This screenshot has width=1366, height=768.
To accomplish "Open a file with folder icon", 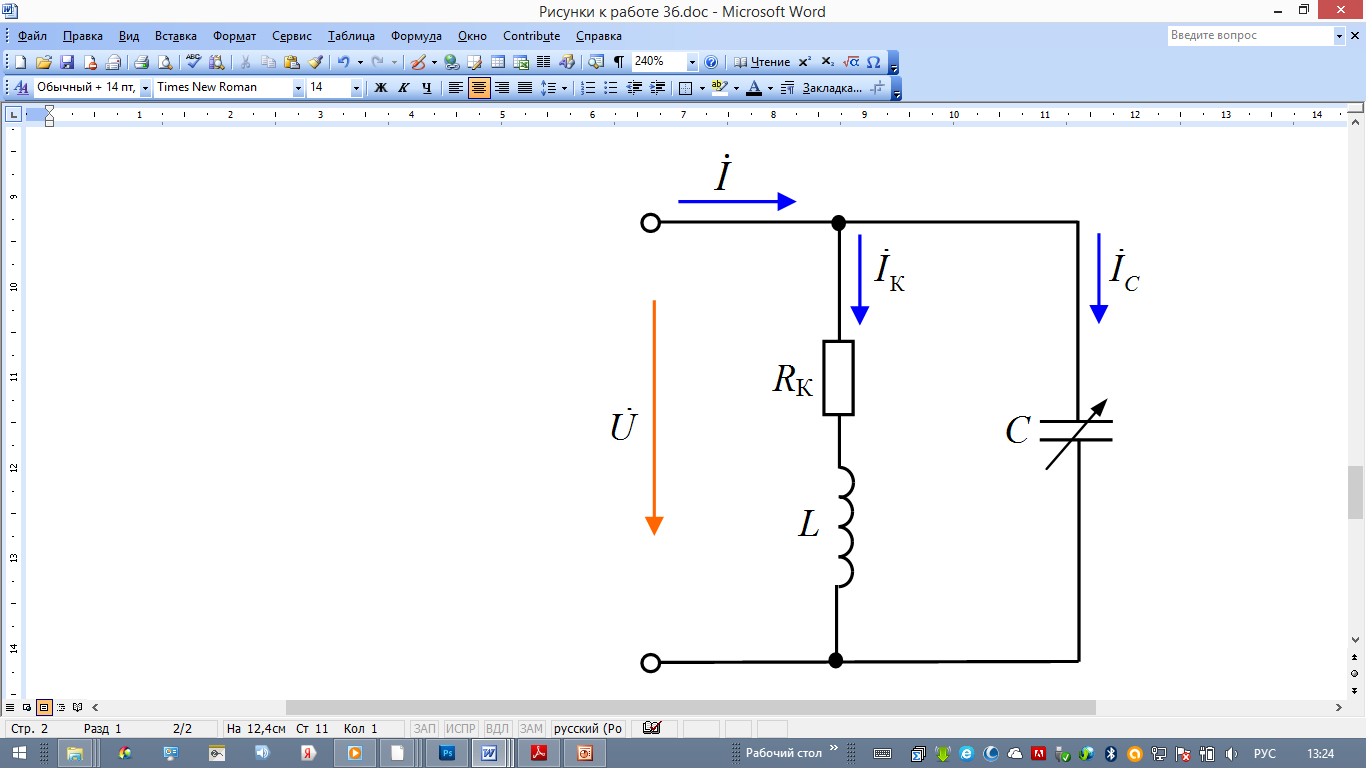I will [44, 62].
